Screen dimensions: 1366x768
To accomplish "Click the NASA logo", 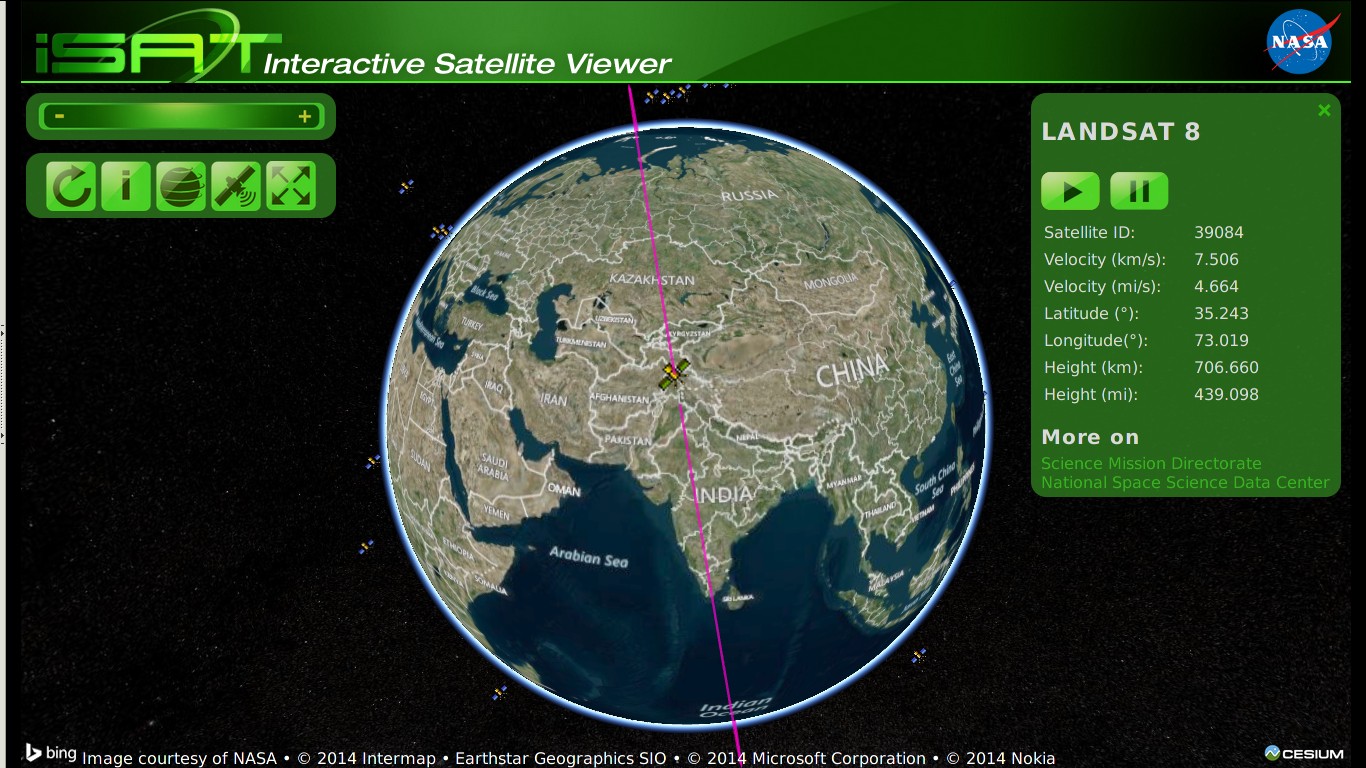I will coord(1299,42).
